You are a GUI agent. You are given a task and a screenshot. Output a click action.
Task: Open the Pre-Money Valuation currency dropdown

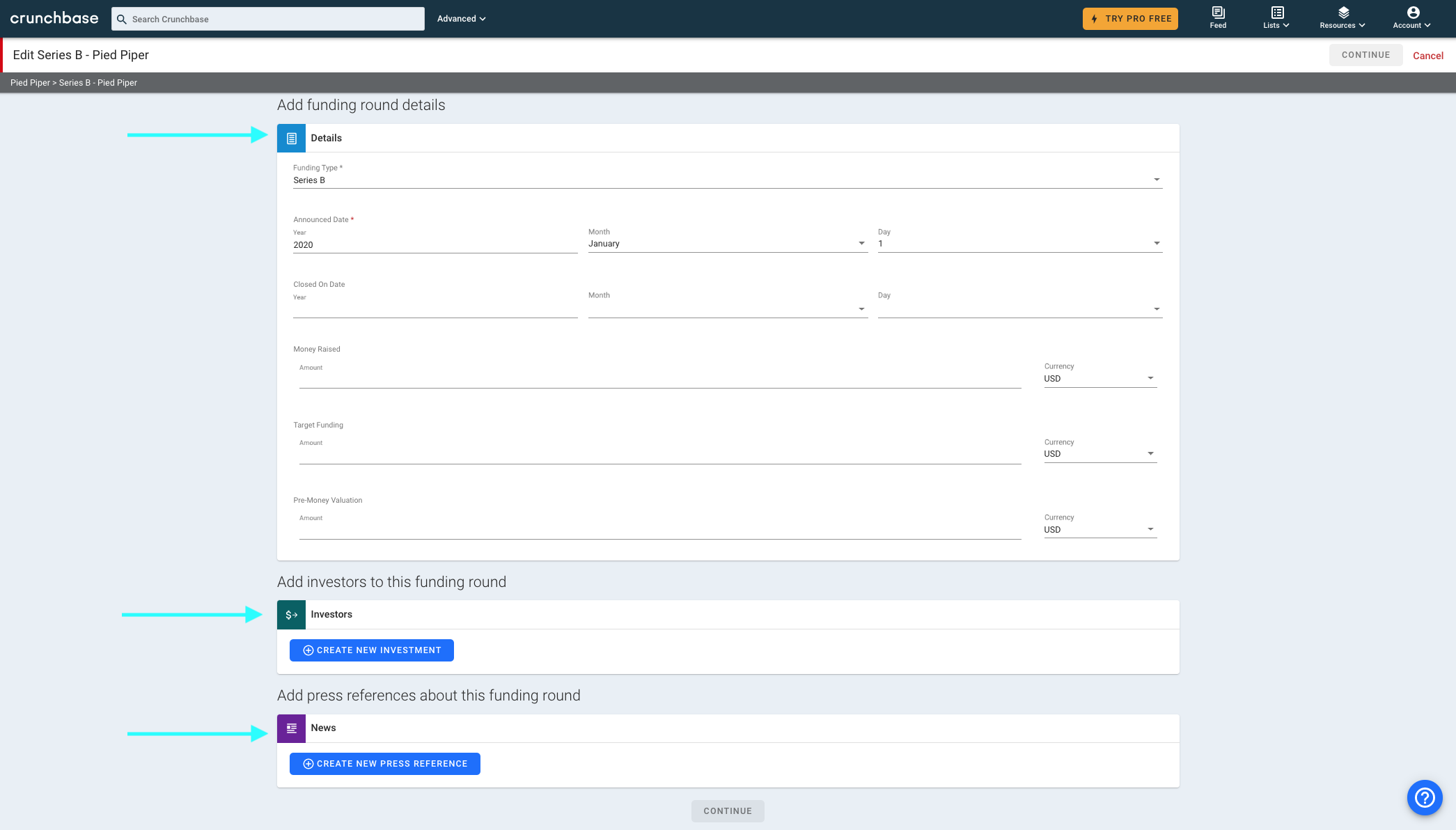1100,530
